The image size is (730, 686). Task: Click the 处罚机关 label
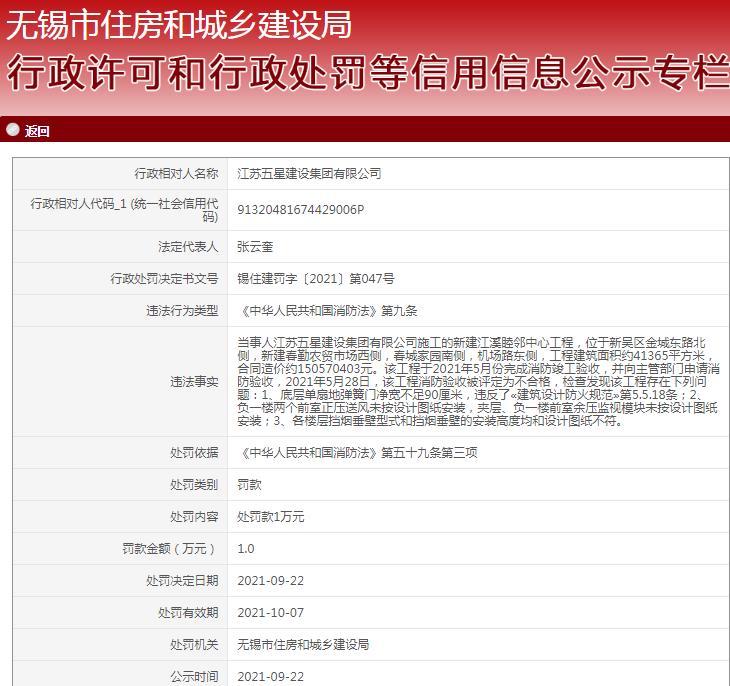point(194,645)
